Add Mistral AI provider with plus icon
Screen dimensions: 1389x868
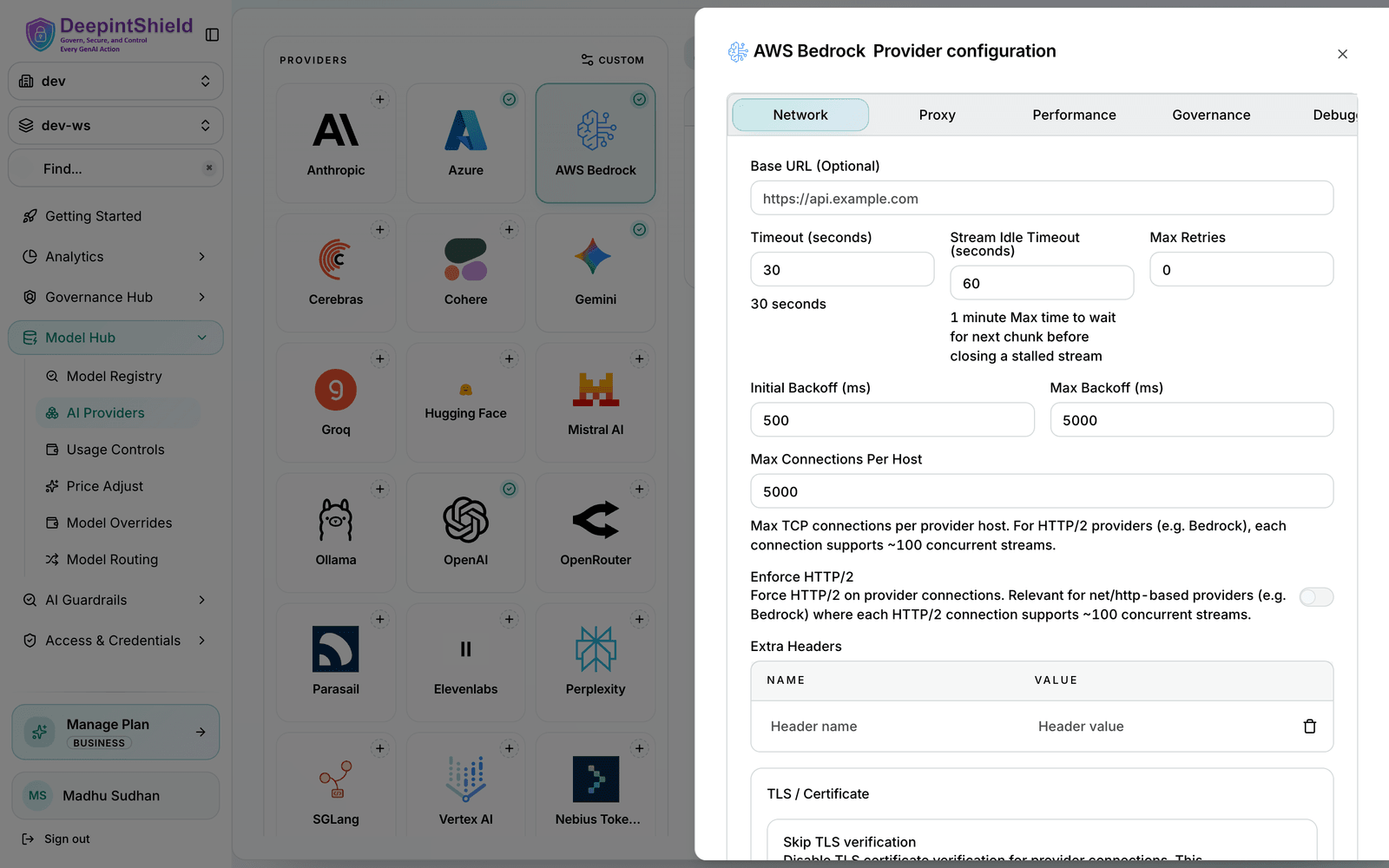pyautogui.click(x=639, y=359)
